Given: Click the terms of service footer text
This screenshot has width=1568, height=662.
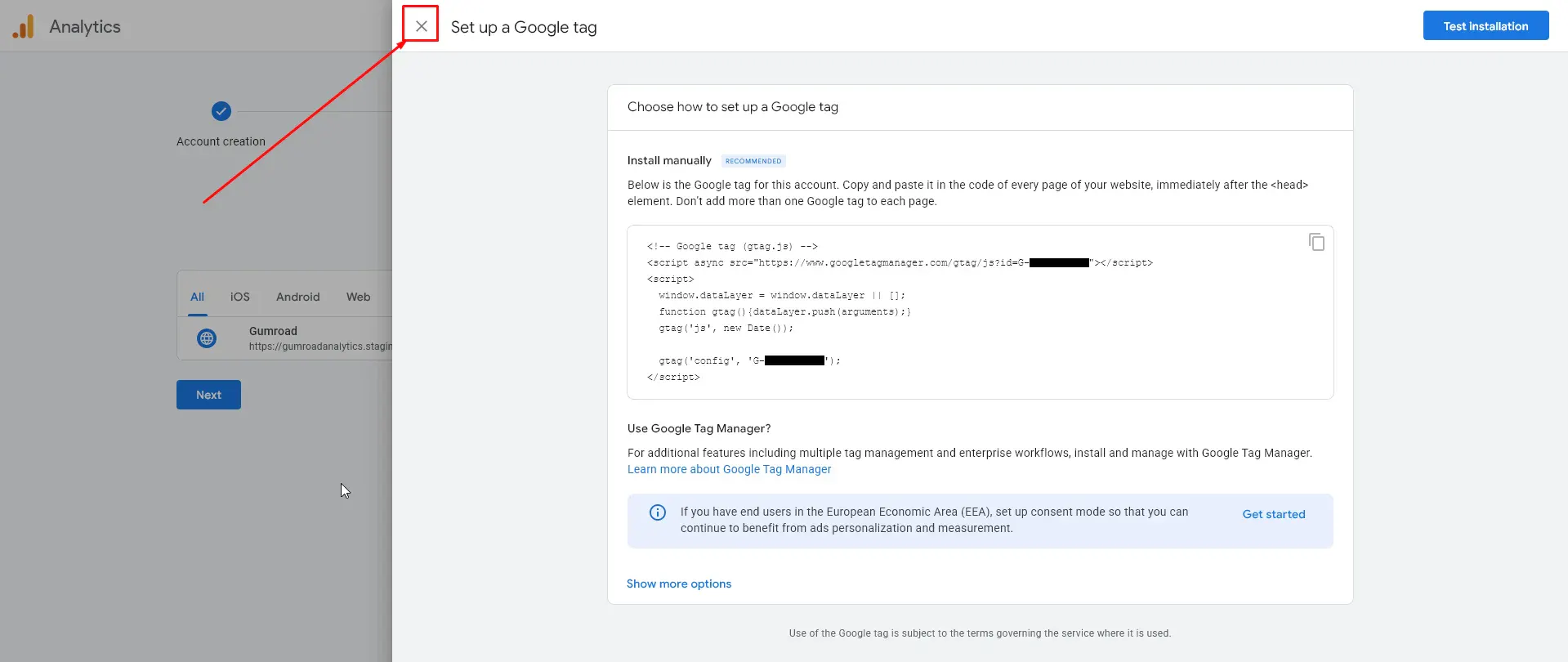Looking at the screenshot, I should click(980, 633).
